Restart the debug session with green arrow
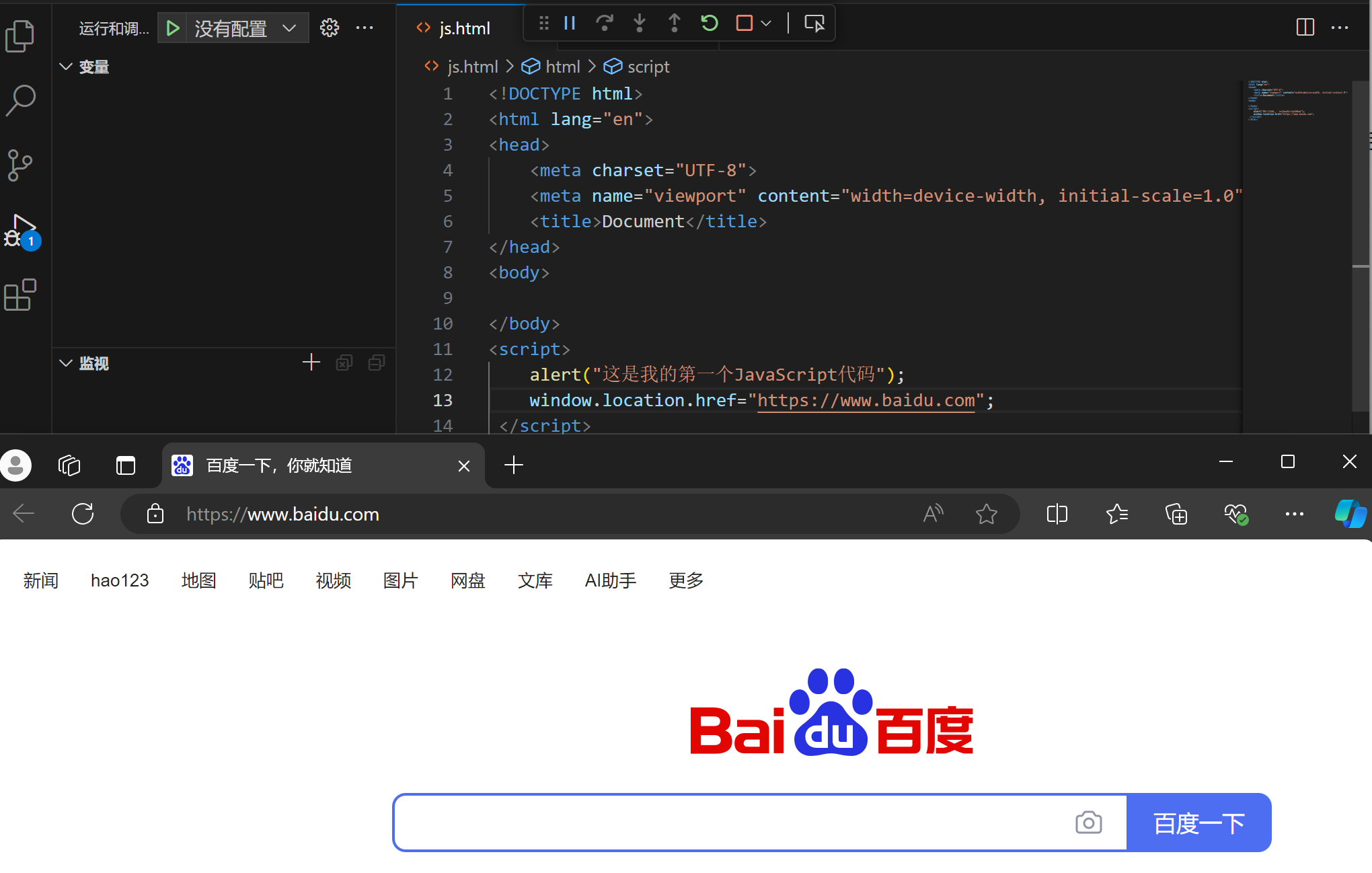This screenshot has height=873, width=1372. [710, 24]
